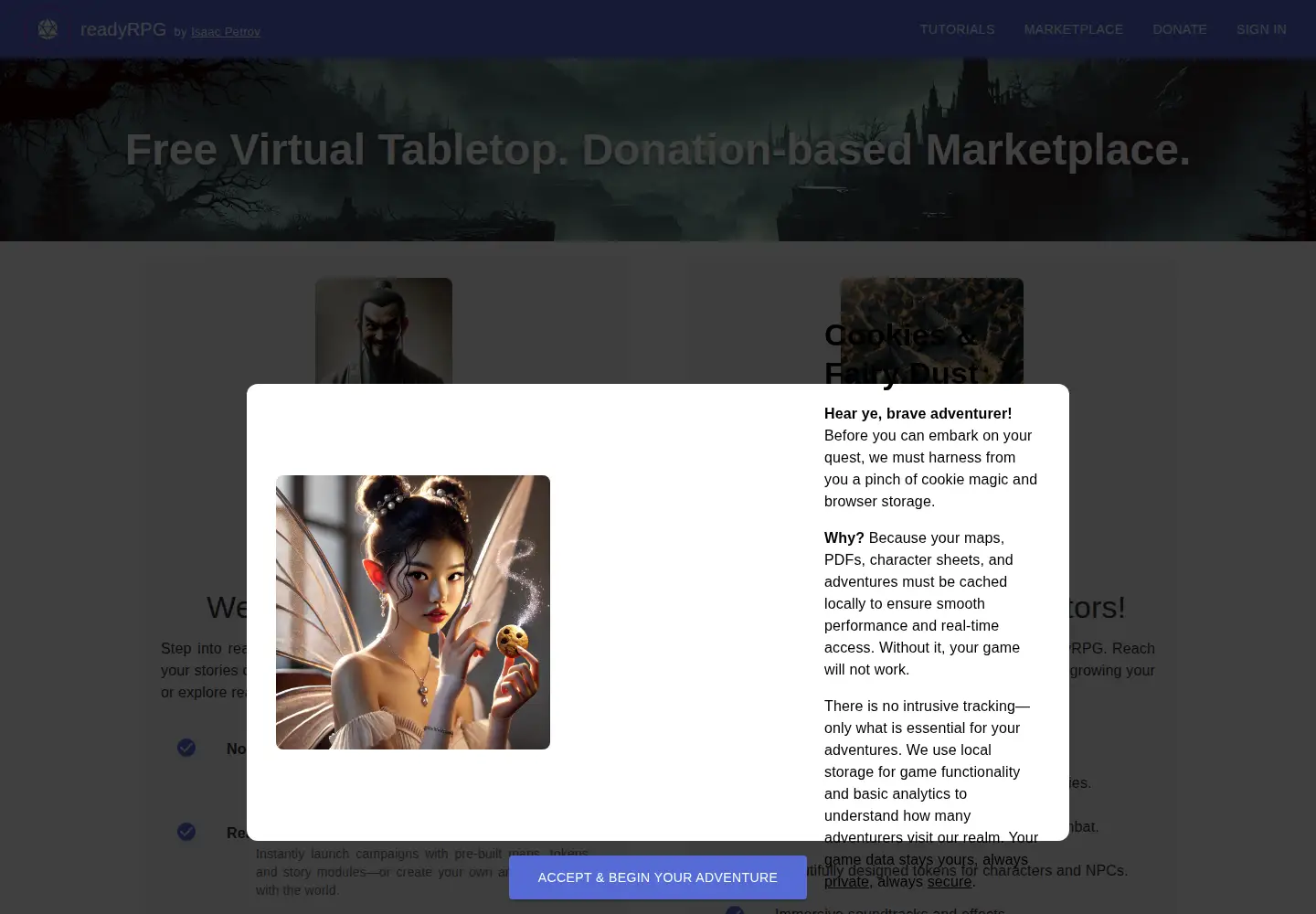This screenshot has width=1316, height=914.
Task: Open the readyRPG home title link
Action: 123,29
